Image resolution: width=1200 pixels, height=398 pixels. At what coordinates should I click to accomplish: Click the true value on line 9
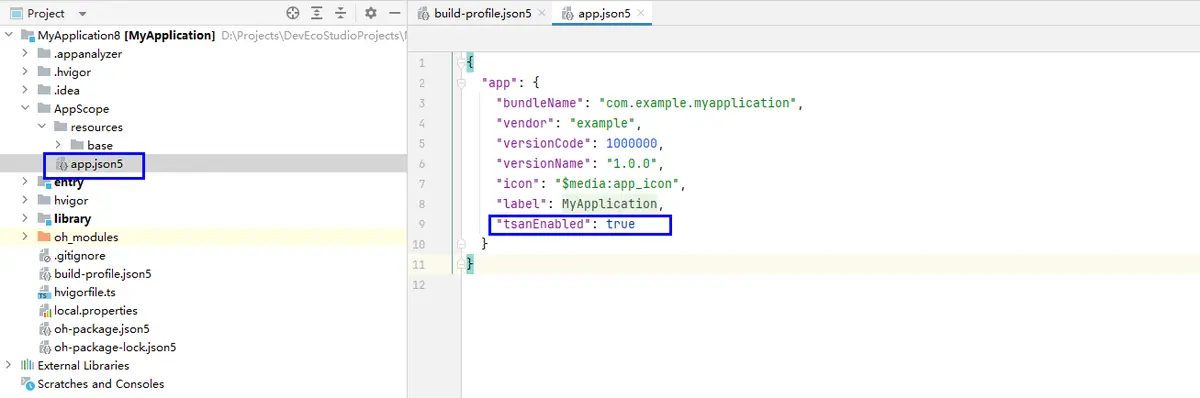(620, 224)
